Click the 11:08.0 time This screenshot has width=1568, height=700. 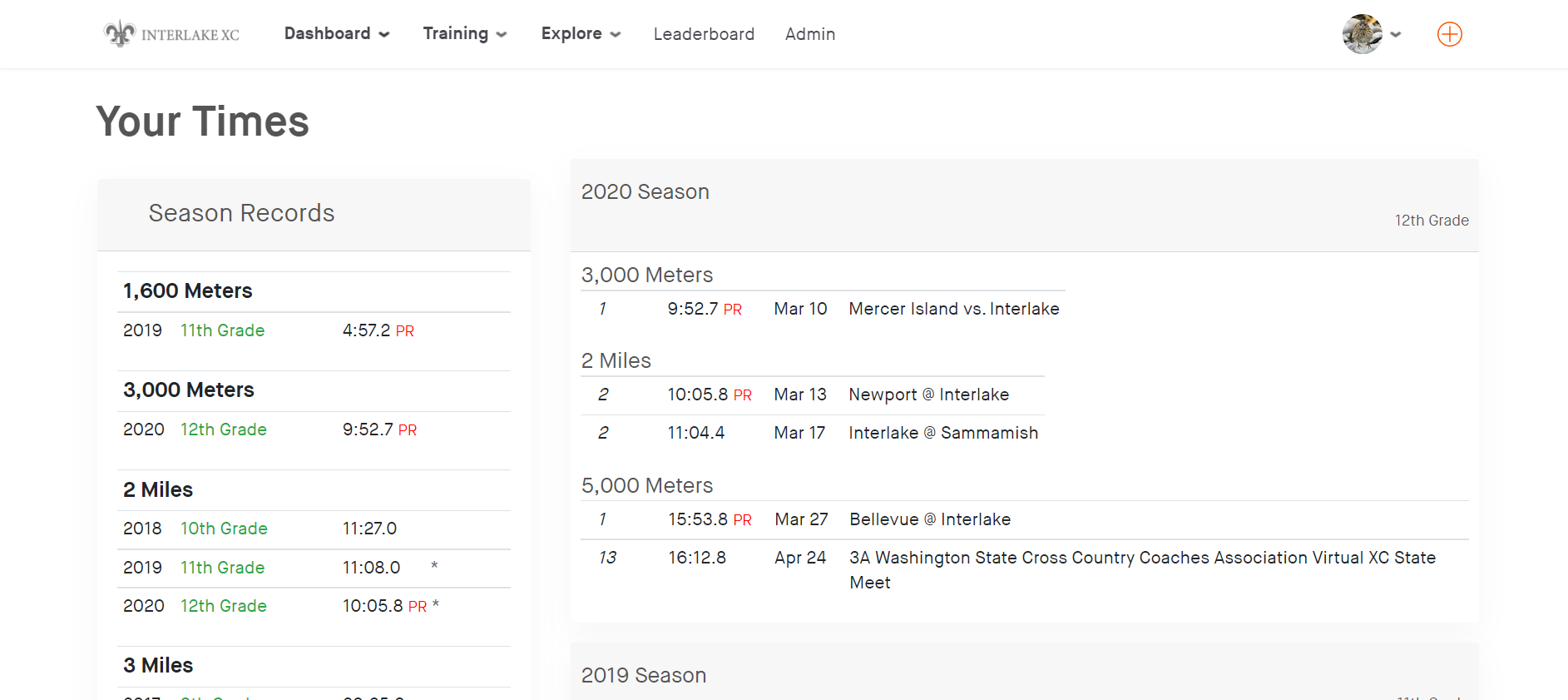pyautogui.click(x=372, y=568)
